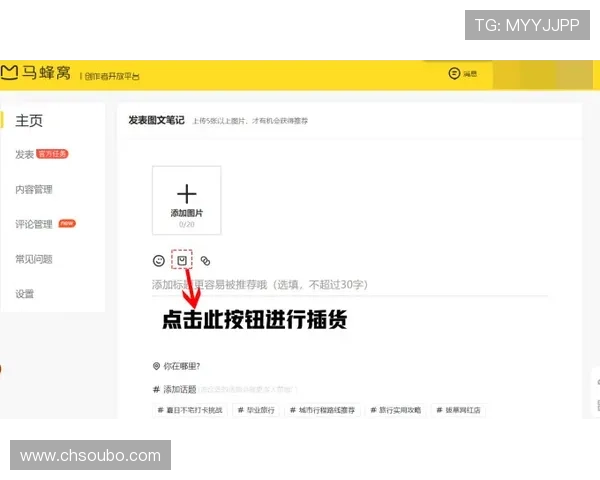The width and height of the screenshot is (600, 480).
Task: Click the shopping bag insert-product icon
Action: [x=182, y=260]
